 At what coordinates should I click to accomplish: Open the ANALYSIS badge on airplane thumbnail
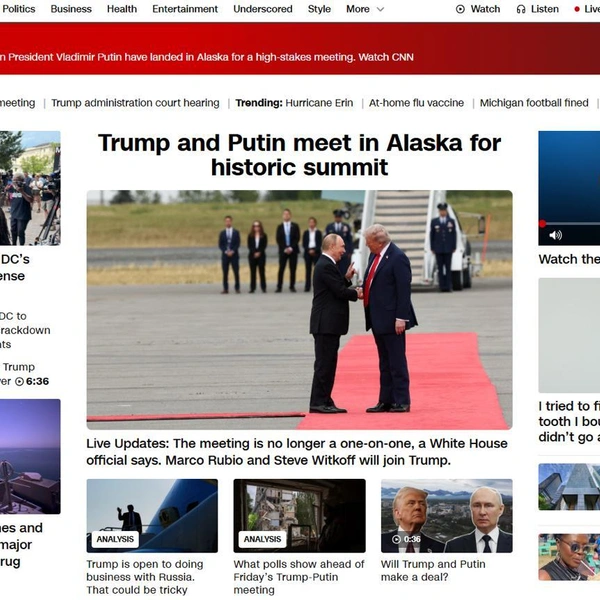tap(115, 539)
